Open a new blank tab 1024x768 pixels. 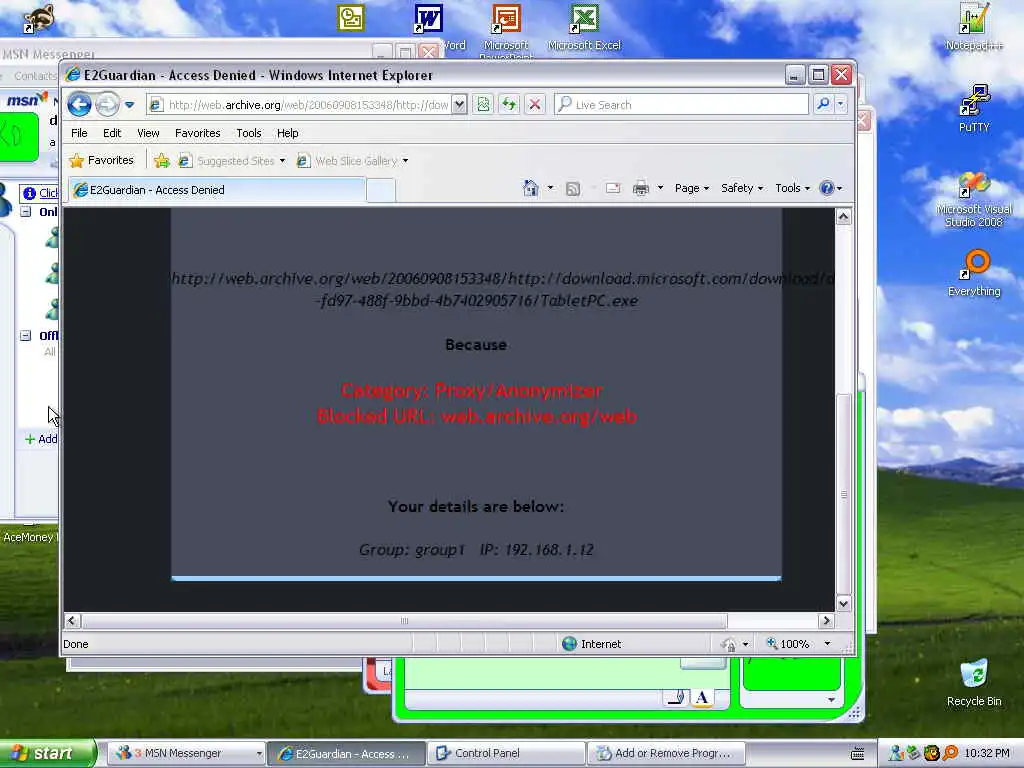381,191
